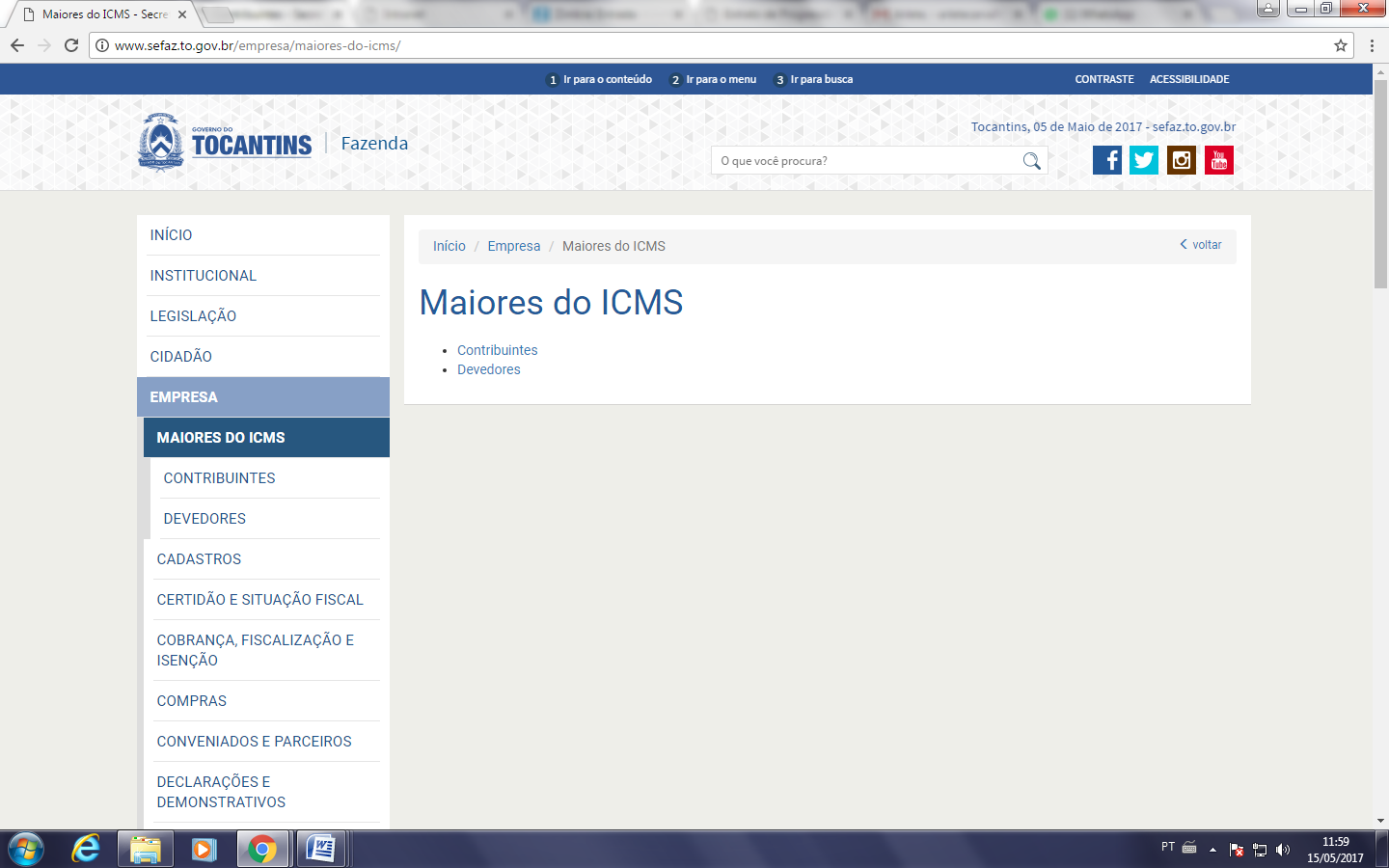Select LEGISLAÇÃO in the sidebar menu

(x=193, y=316)
